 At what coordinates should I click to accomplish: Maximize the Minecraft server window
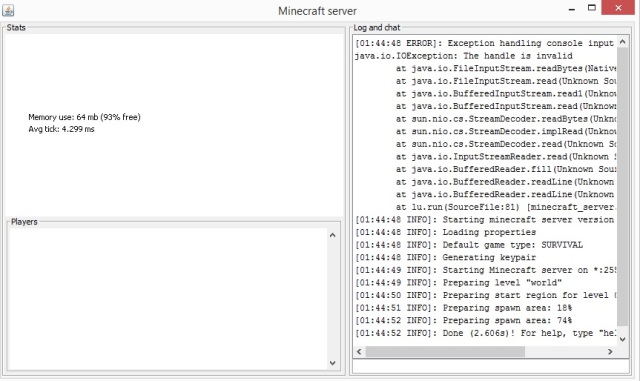tap(592, 8)
